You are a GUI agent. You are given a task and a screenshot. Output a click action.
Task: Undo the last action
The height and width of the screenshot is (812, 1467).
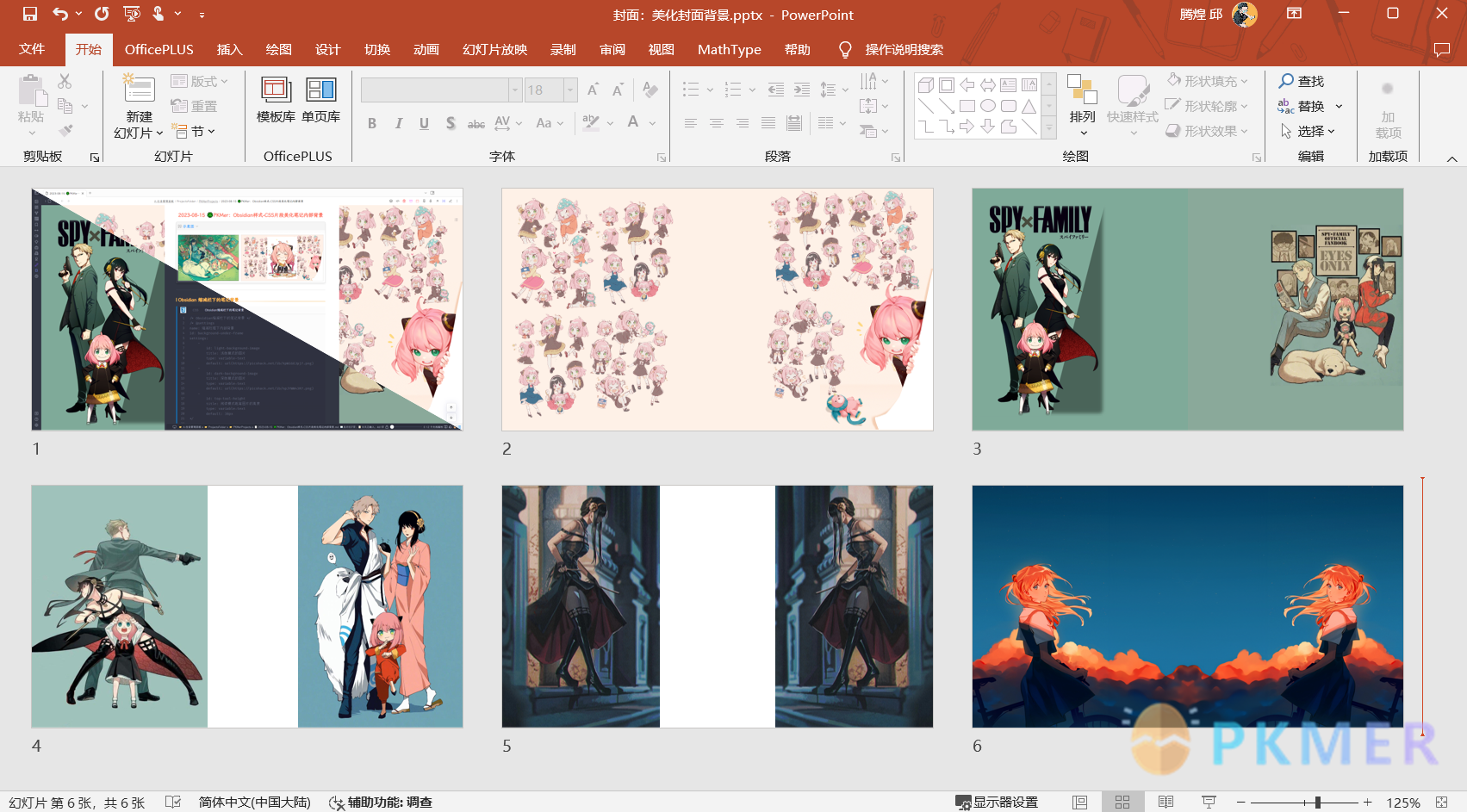[59, 14]
